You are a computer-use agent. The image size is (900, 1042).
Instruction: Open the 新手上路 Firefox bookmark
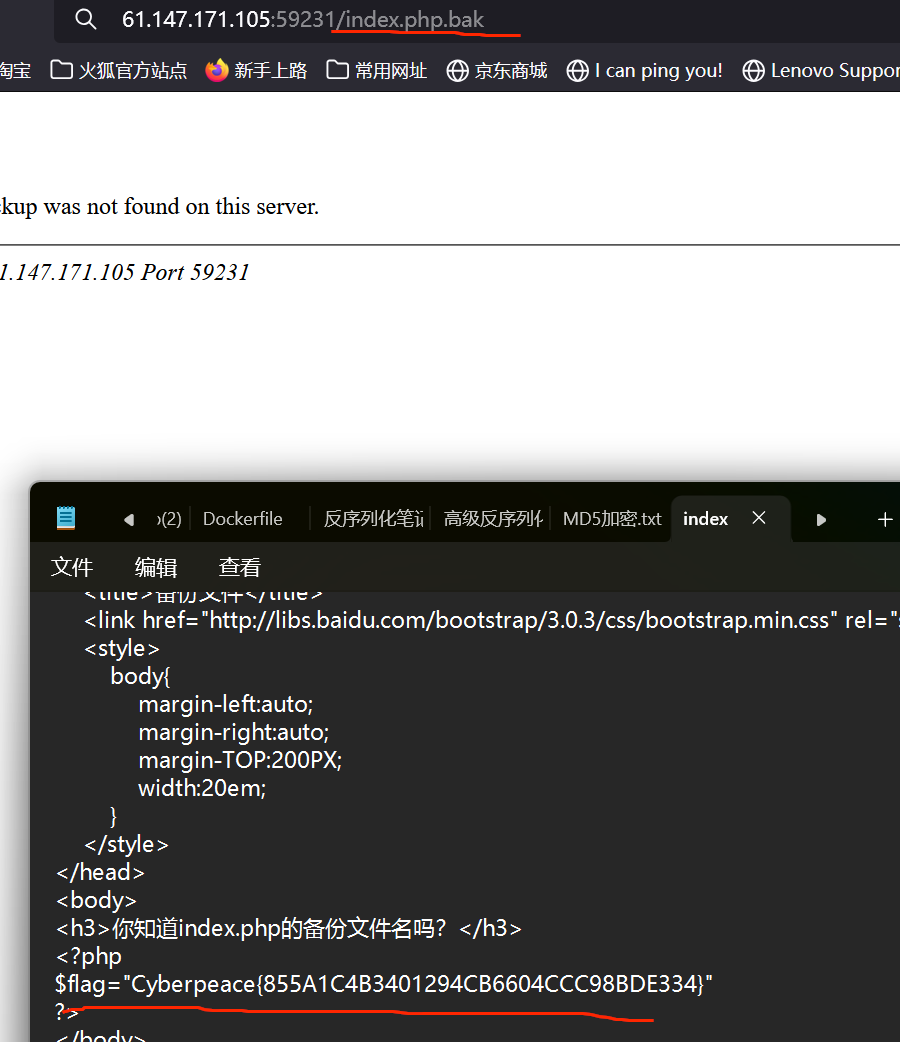click(x=257, y=71)
